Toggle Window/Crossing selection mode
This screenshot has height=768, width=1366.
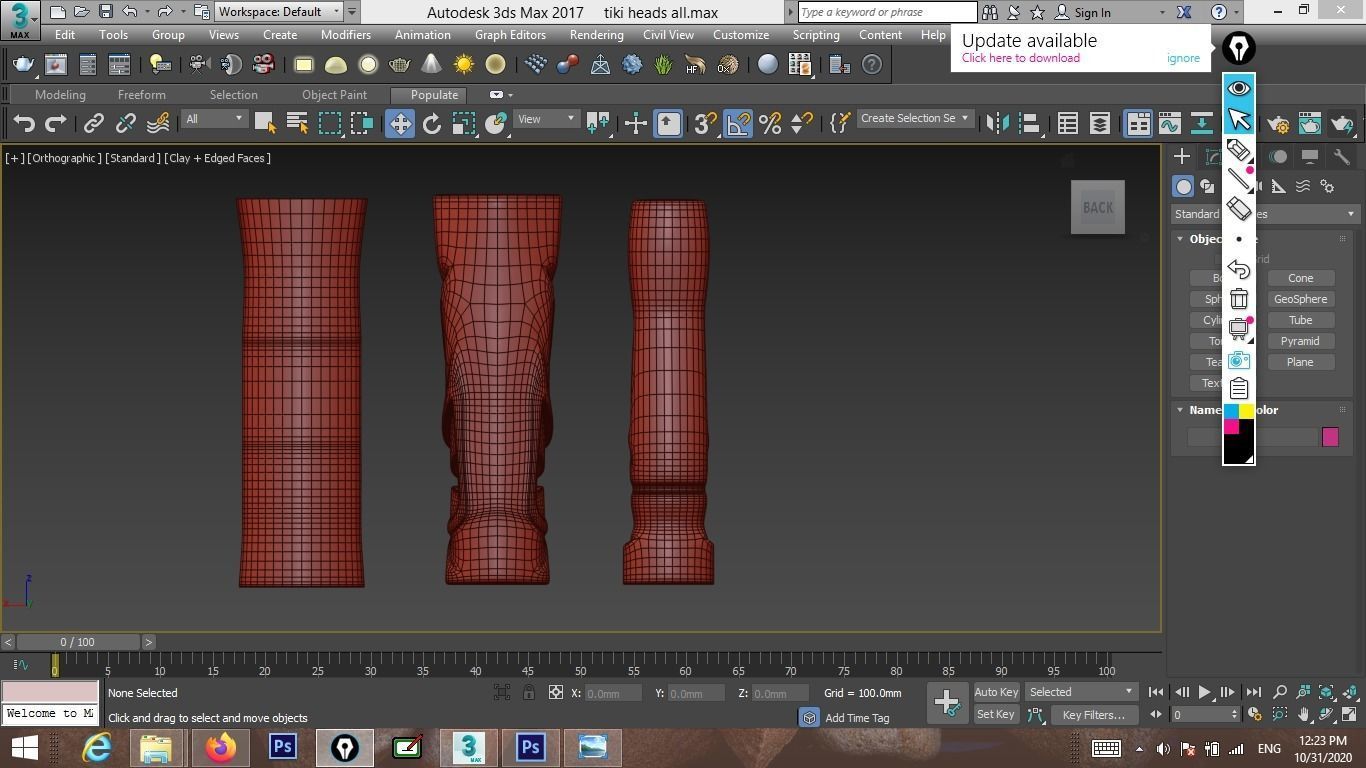coord(362,122)
